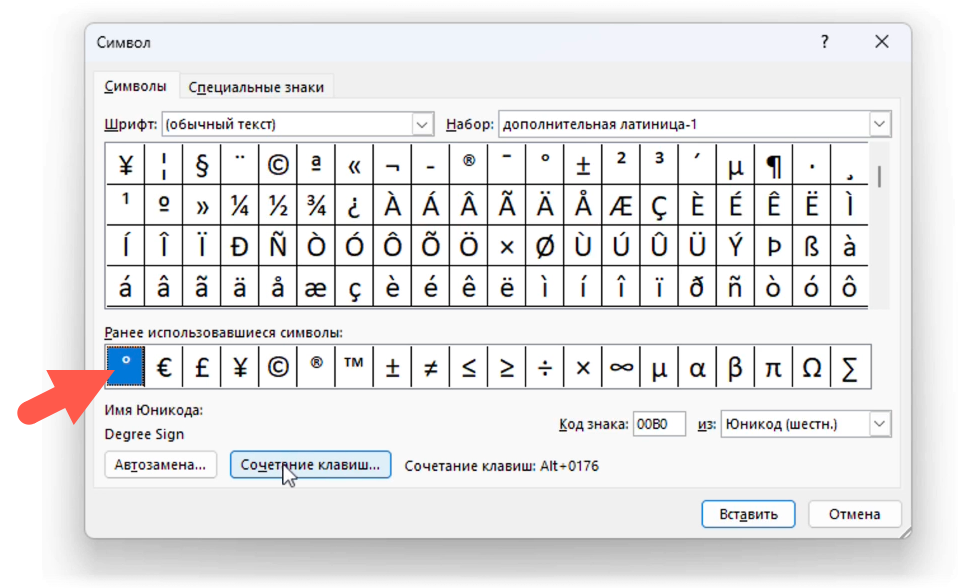The width and height of the screenshot is (966, 588).
Task: Pick the trademark ™ symbol in recently used row
Action: pos(354,367)
